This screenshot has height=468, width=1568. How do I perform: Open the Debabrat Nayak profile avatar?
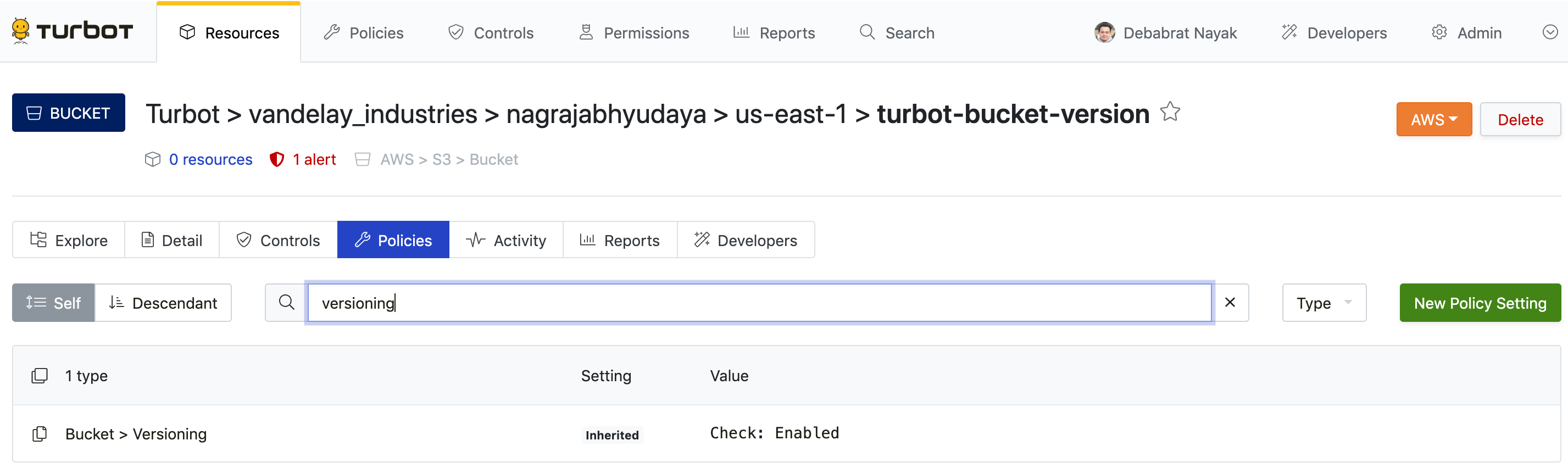1104,33
